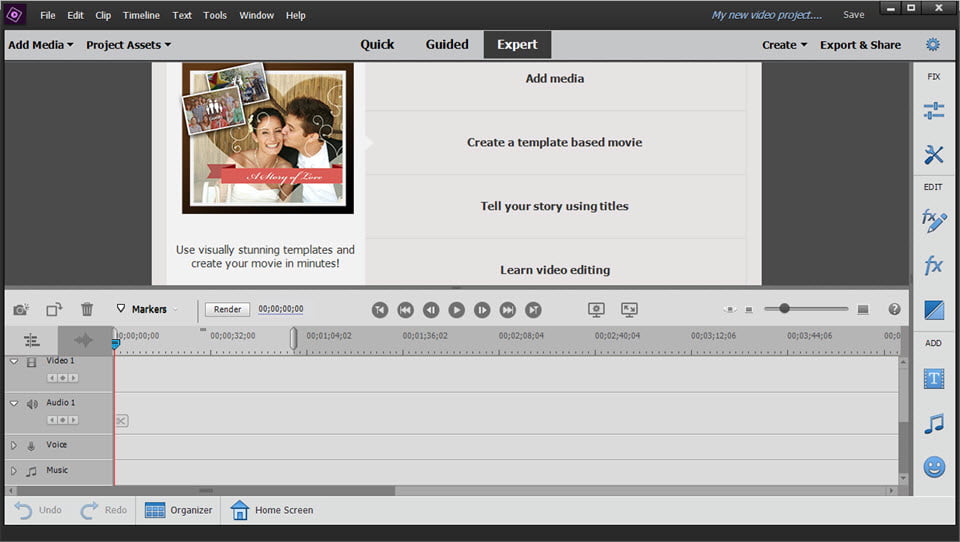This screenshot has width=960, height=542.
Task: Open the Markers dropdown
Action: click(147, 309)
